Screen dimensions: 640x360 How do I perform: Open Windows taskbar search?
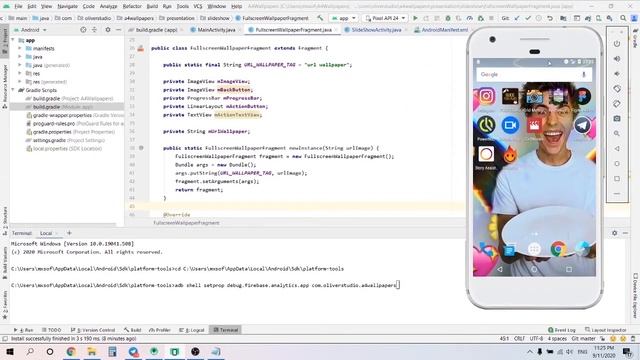tap(30, 351)
